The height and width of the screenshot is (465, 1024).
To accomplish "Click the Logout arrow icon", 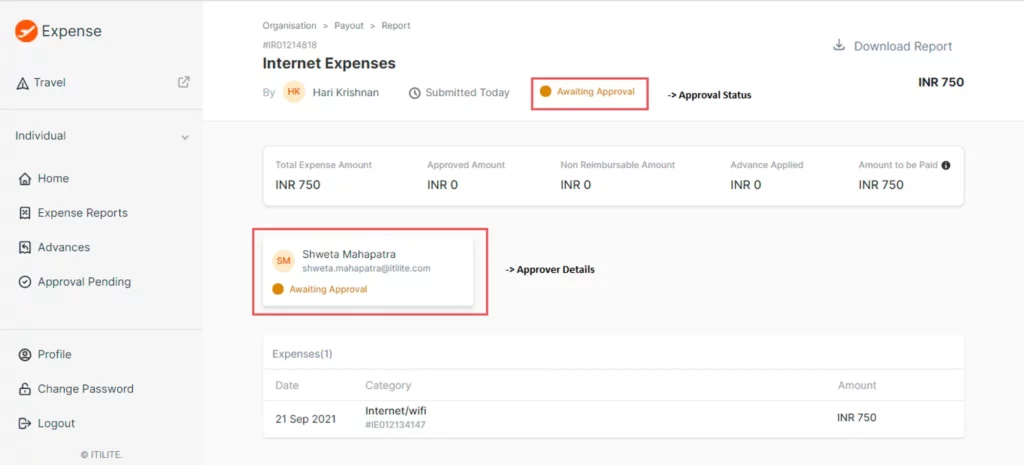I will tap(25, 423).
